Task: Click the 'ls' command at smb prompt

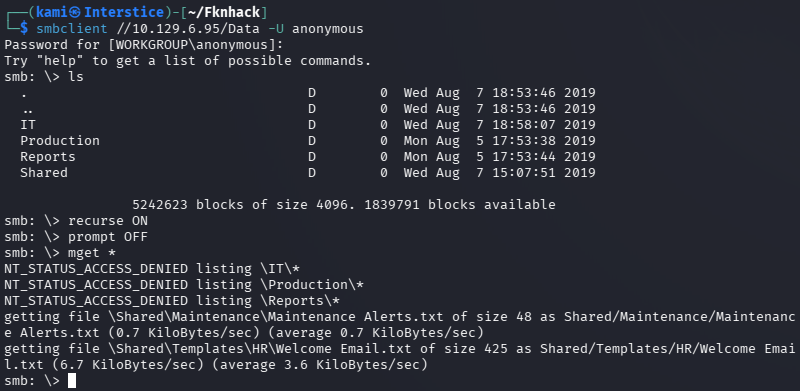Action: click(x=76, y=77)
